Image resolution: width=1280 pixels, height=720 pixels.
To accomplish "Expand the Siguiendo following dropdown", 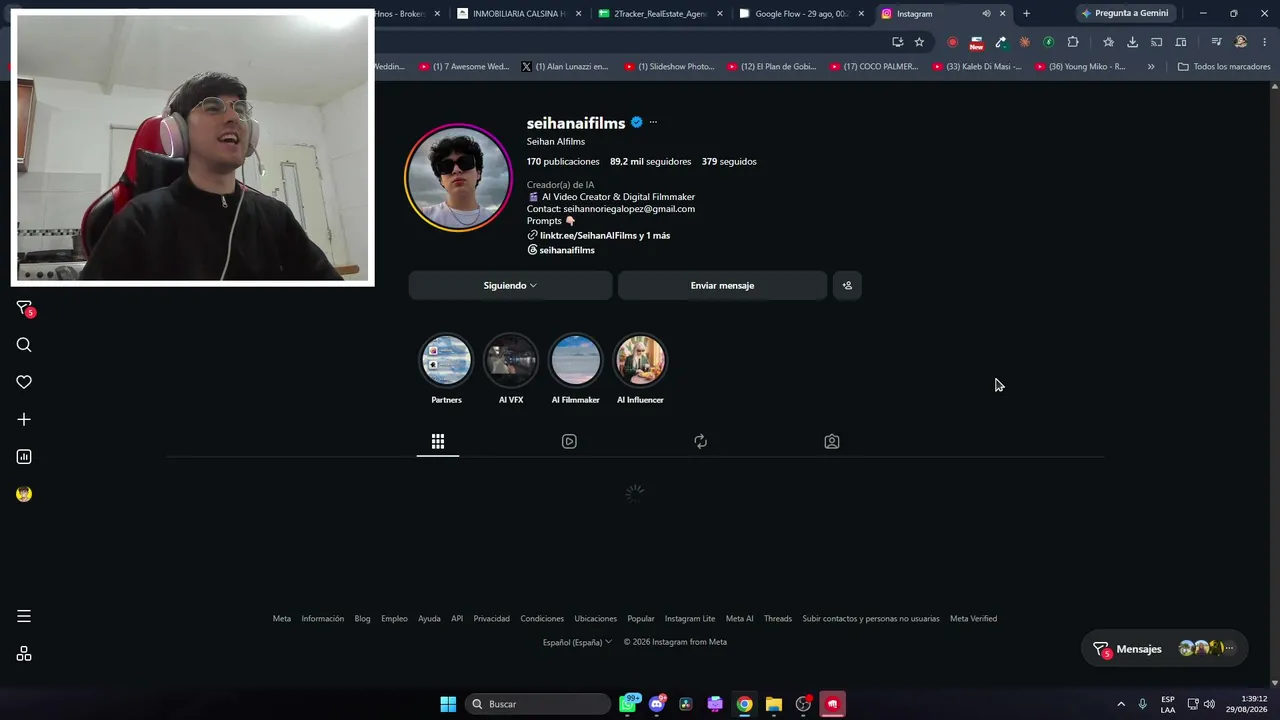I will pos(510,285).
